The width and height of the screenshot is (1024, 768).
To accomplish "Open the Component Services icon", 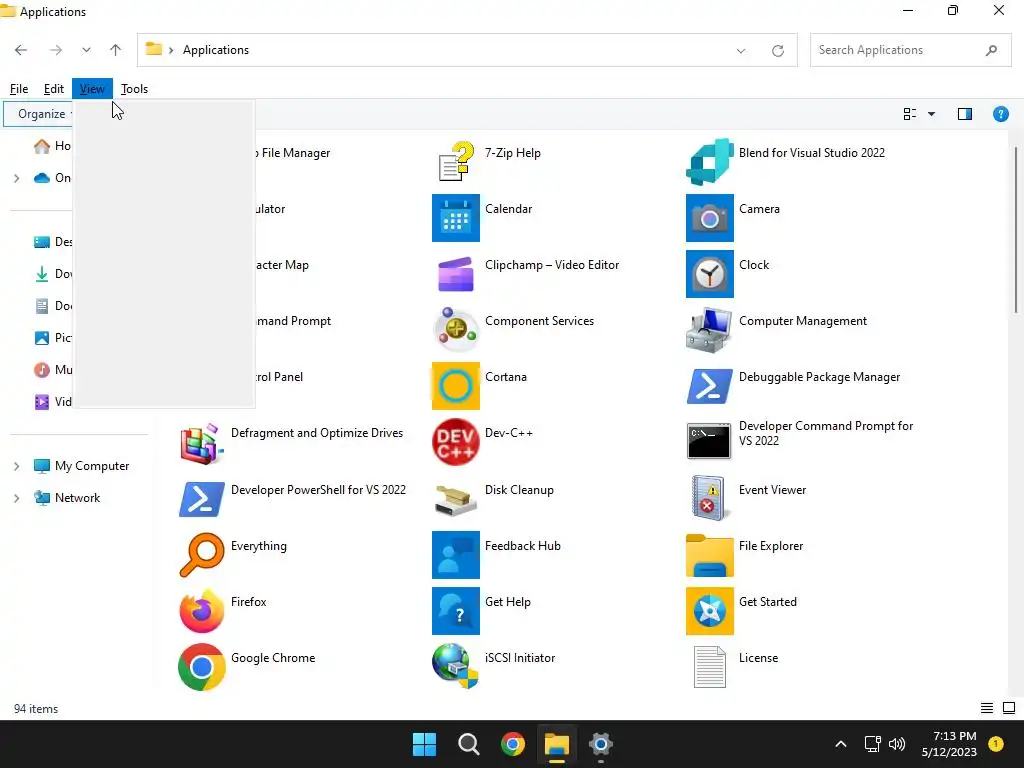I will [455, 330].
